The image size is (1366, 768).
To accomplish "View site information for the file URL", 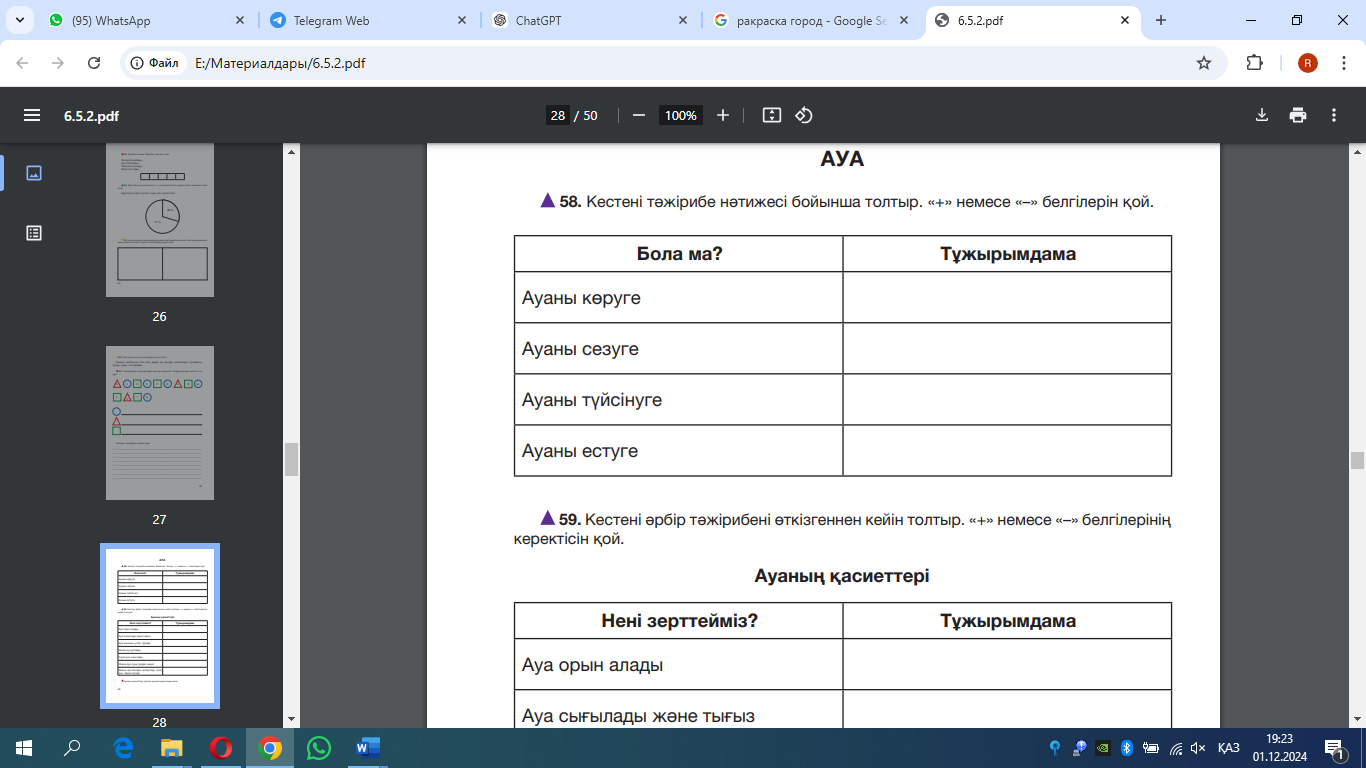I will (x=156, y=63).
